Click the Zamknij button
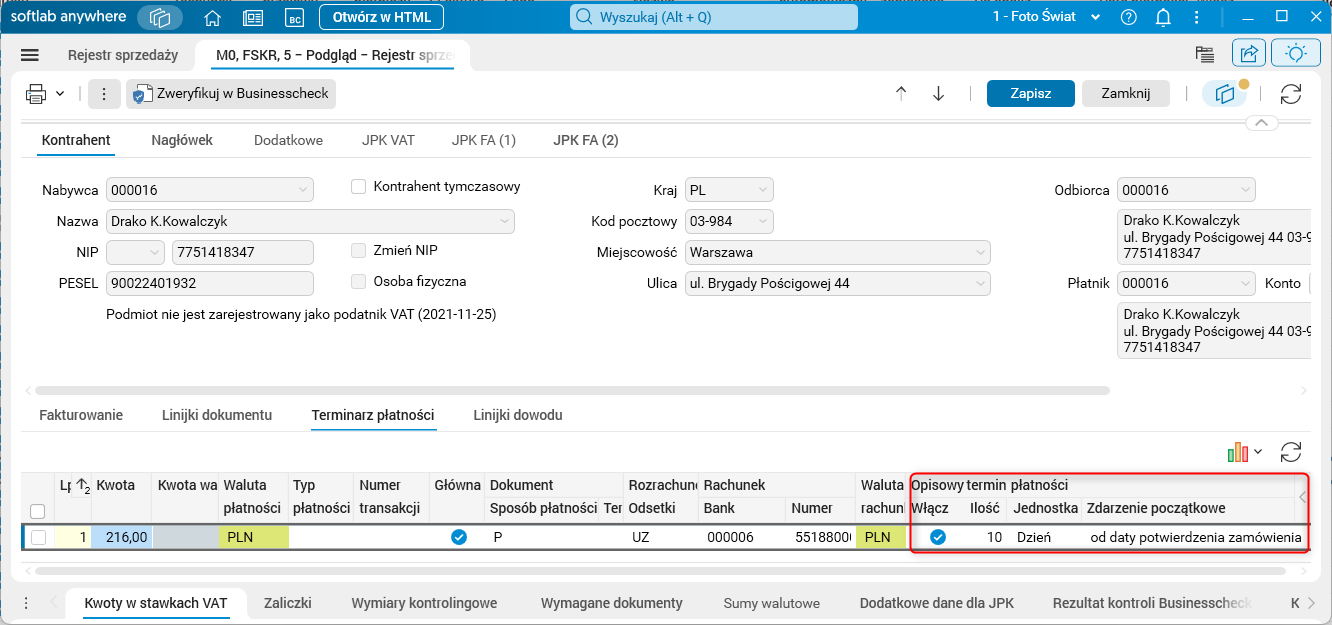Image resolution: width=1332 pixels, height=625 pixels. click(1126, 94)
